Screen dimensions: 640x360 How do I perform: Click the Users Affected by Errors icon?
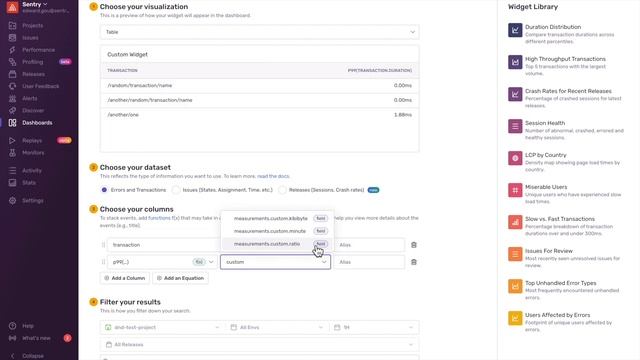point(515,318)
